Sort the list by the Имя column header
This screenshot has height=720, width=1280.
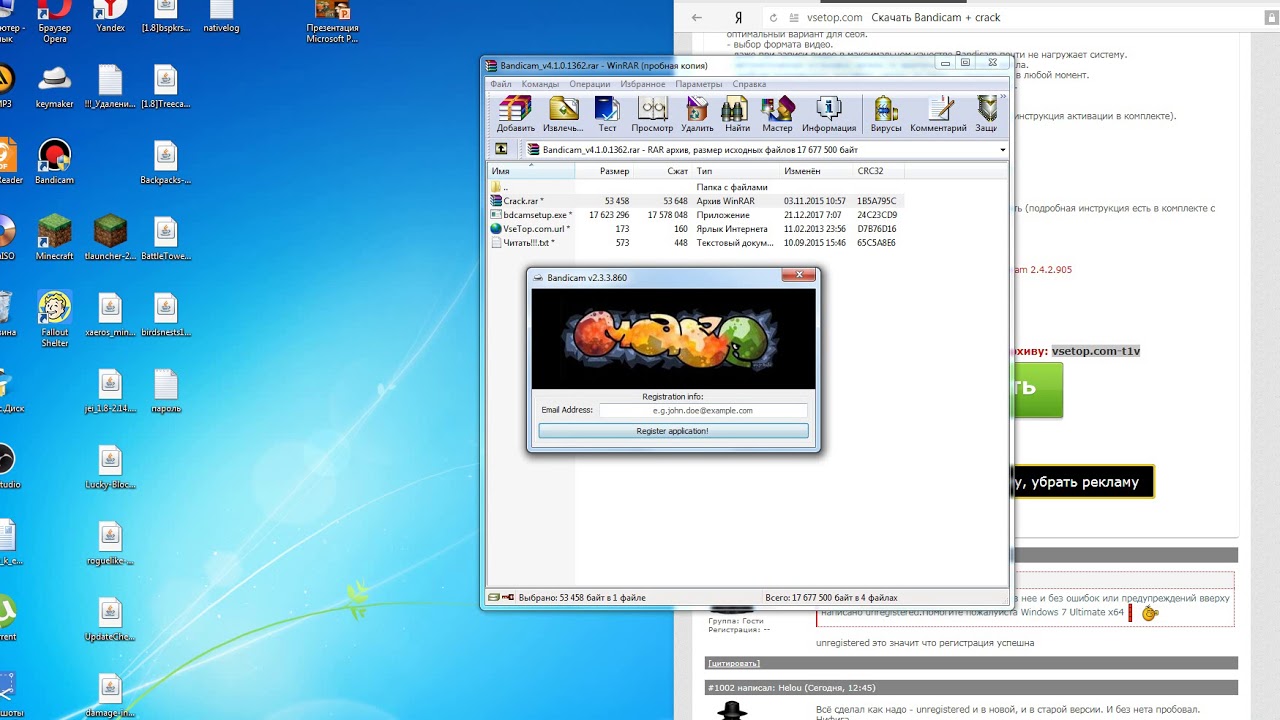[531, 171]
